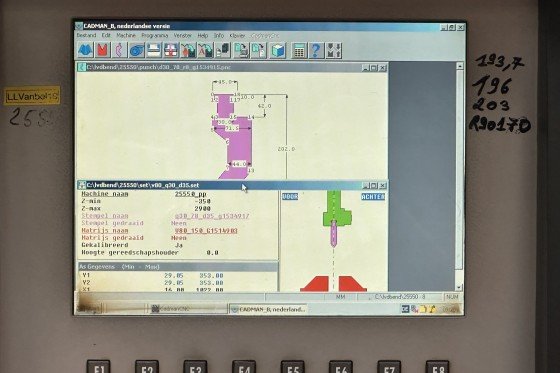Click the Machine naam label
The height and width of the screenshot is (373, 560).
[105, 194]
